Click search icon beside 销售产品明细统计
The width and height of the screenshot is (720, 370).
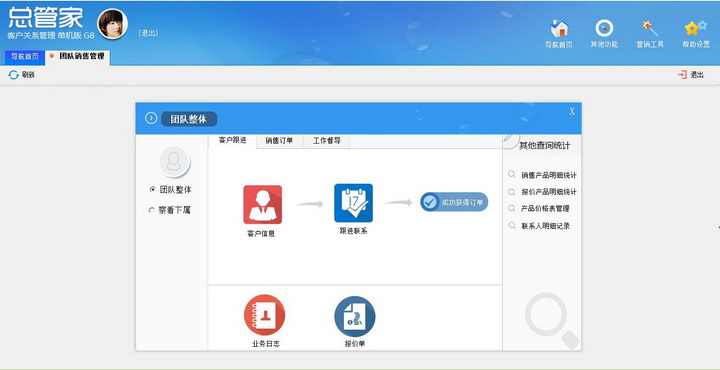pos(512,174)
